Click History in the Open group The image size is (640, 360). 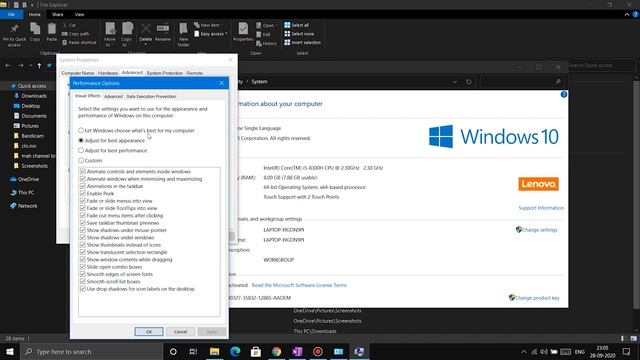(267, 43)
